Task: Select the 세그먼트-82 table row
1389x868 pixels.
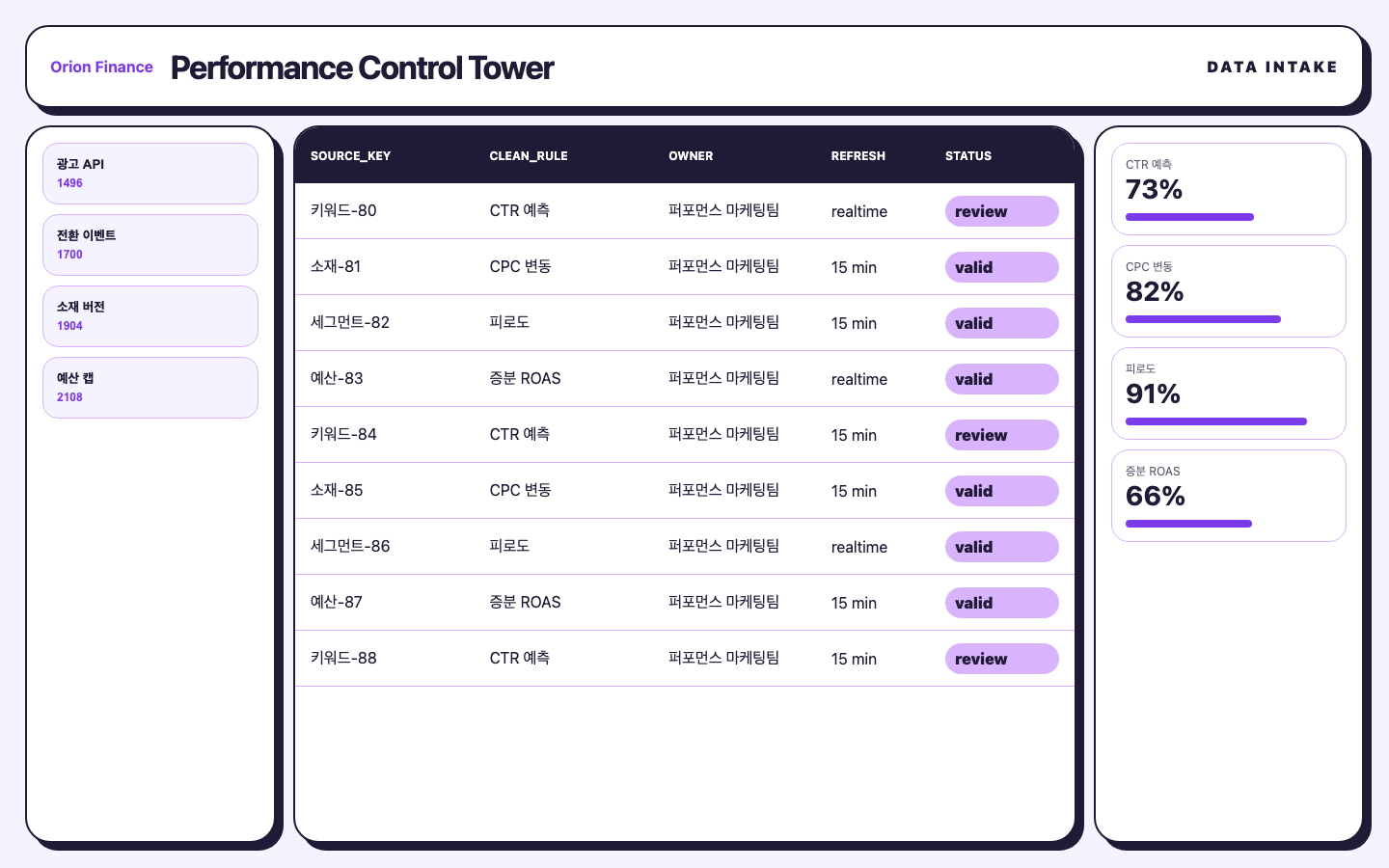Action: (685, 323)
